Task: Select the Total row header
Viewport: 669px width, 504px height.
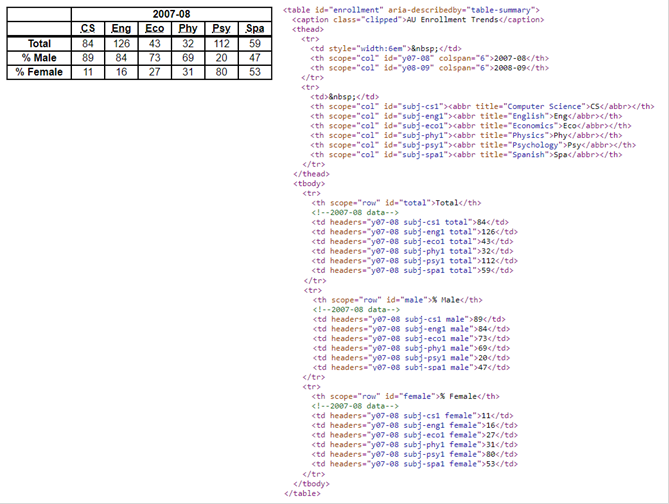Action: coord(39,44)
